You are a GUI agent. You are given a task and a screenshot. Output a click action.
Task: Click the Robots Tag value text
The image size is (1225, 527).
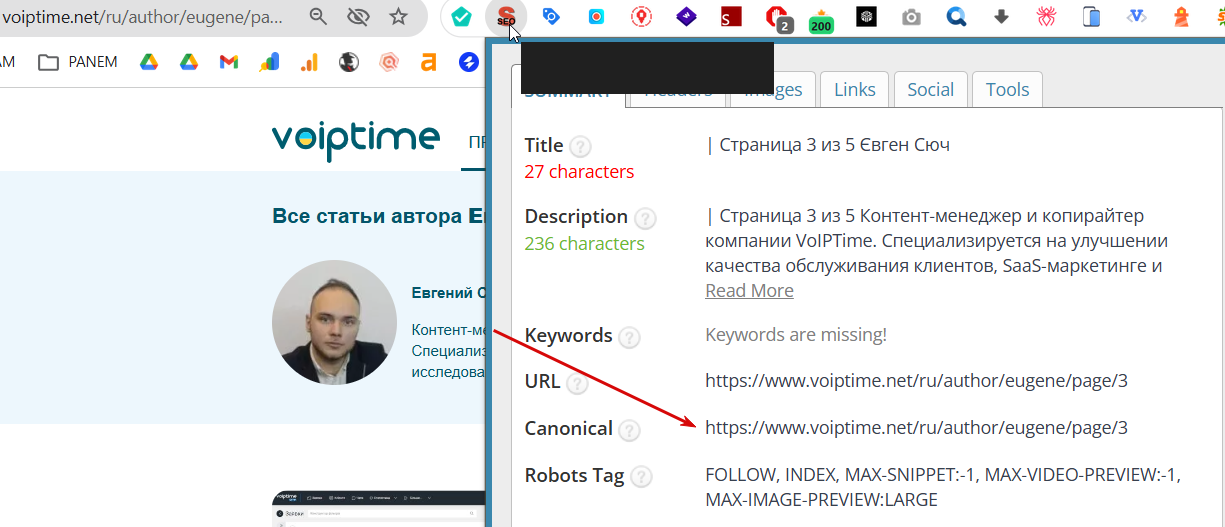[x=942, y=486]
